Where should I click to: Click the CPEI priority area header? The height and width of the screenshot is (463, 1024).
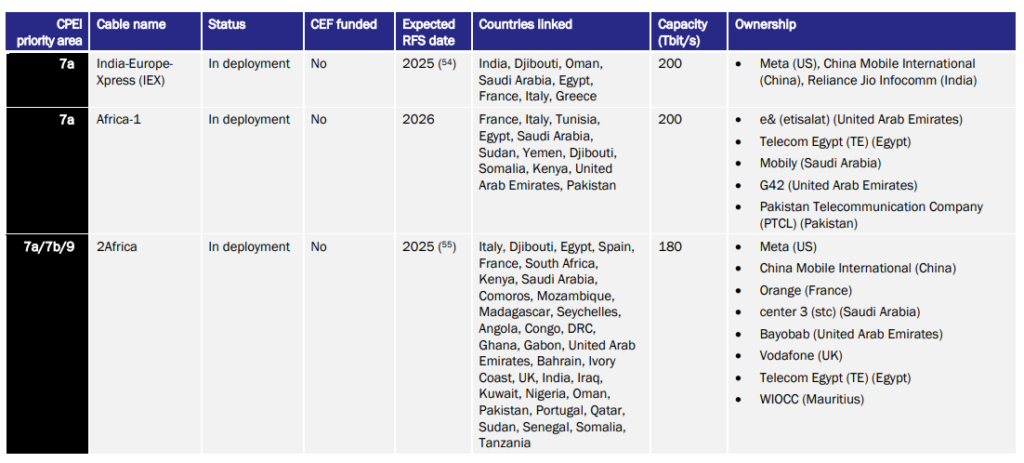coord(46,32)
